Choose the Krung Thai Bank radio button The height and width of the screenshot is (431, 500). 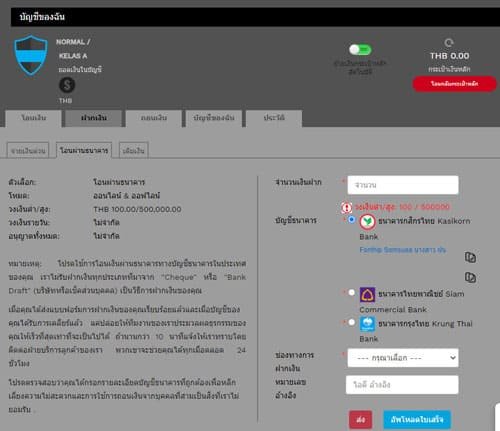[351, 322]
